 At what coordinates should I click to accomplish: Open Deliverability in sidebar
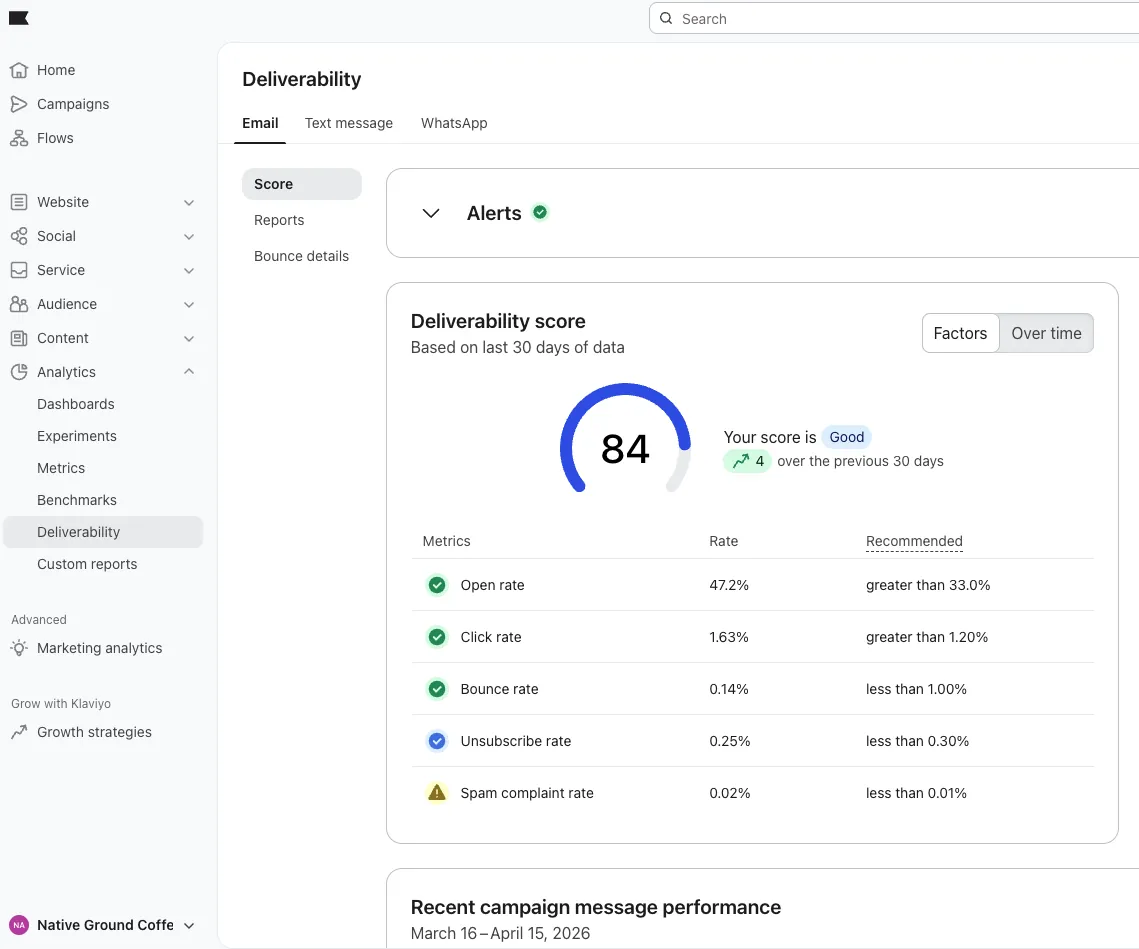tap(103, 532)
